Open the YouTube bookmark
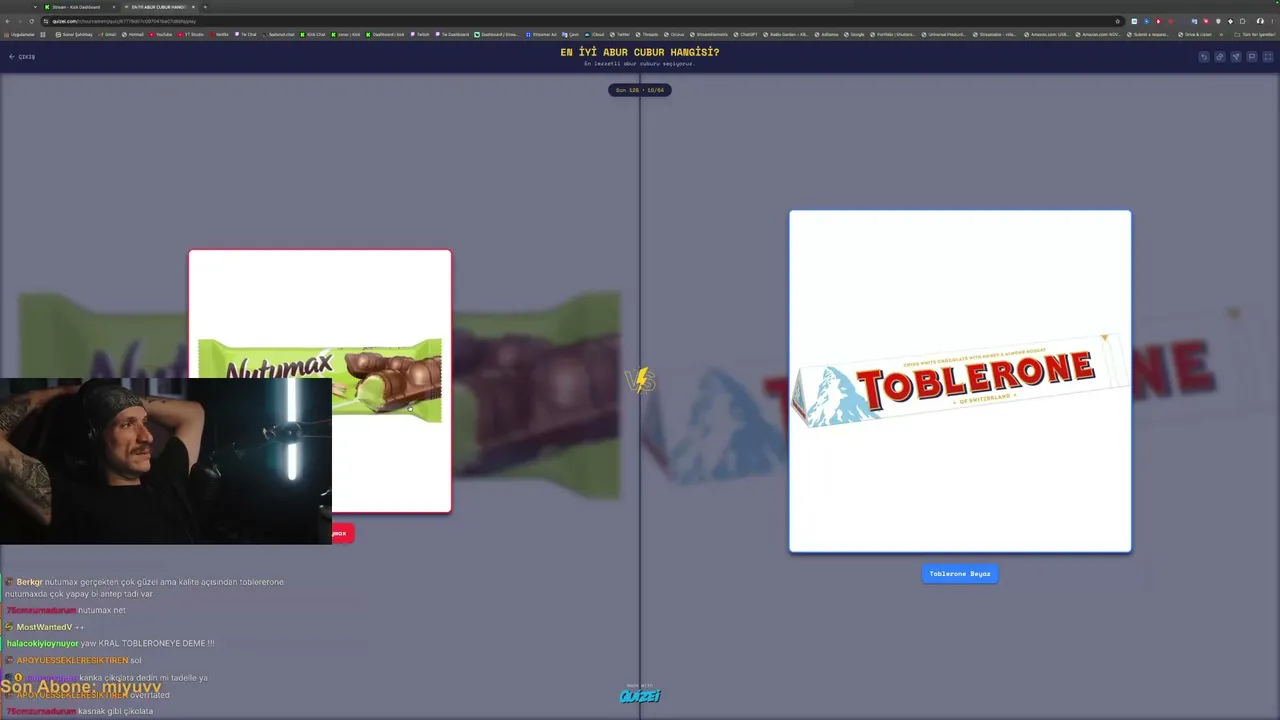This screenshot has width=1280, height=720. pos(161,34)
